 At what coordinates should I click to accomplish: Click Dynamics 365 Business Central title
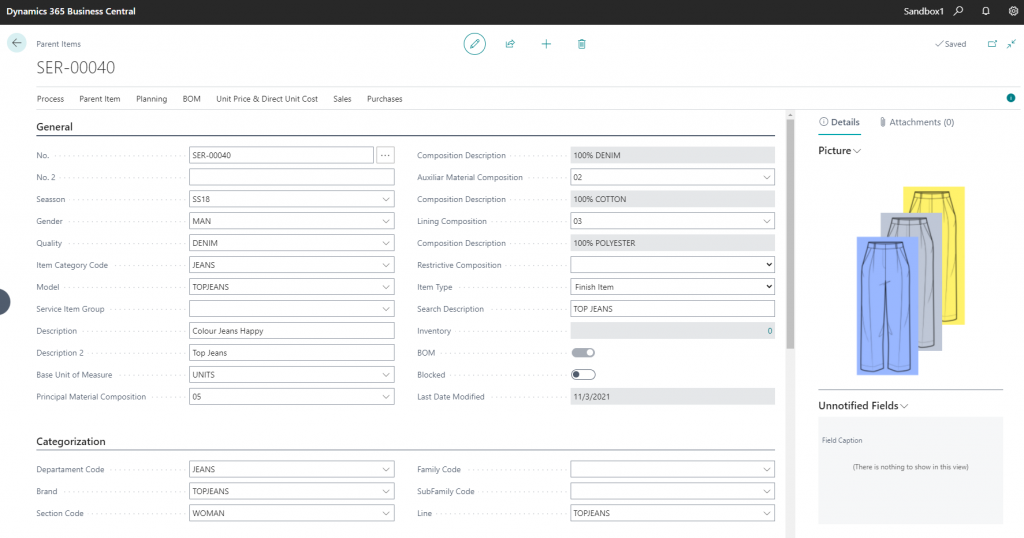(x=71, y=11)
